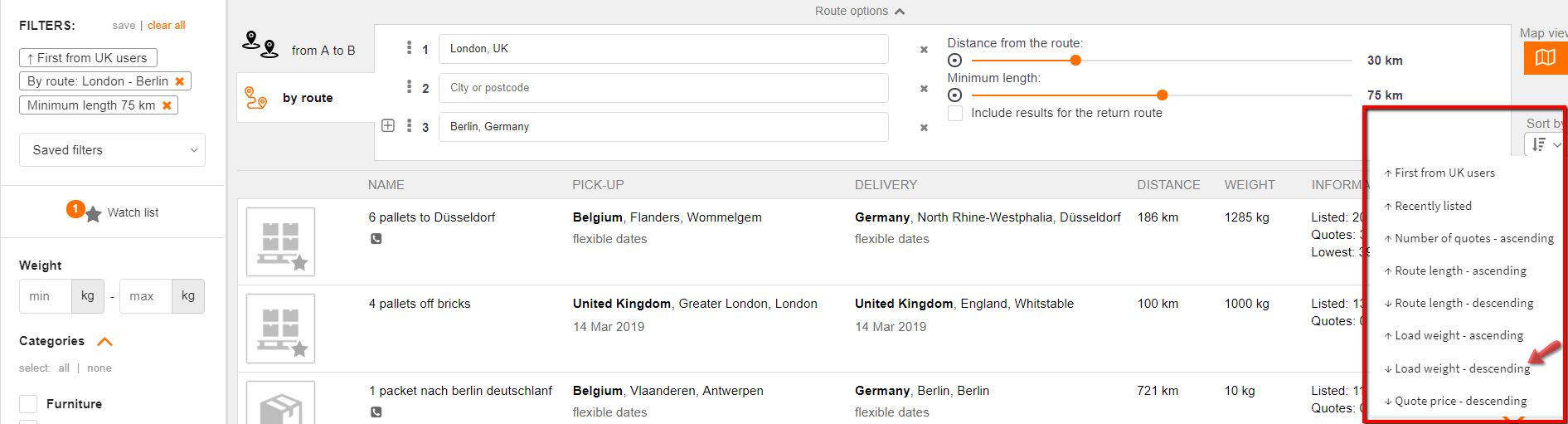Remove the By route London - Berlin filter
Image resolution: width=1568 pixels, height=424 pixels.
pos(180,81)
